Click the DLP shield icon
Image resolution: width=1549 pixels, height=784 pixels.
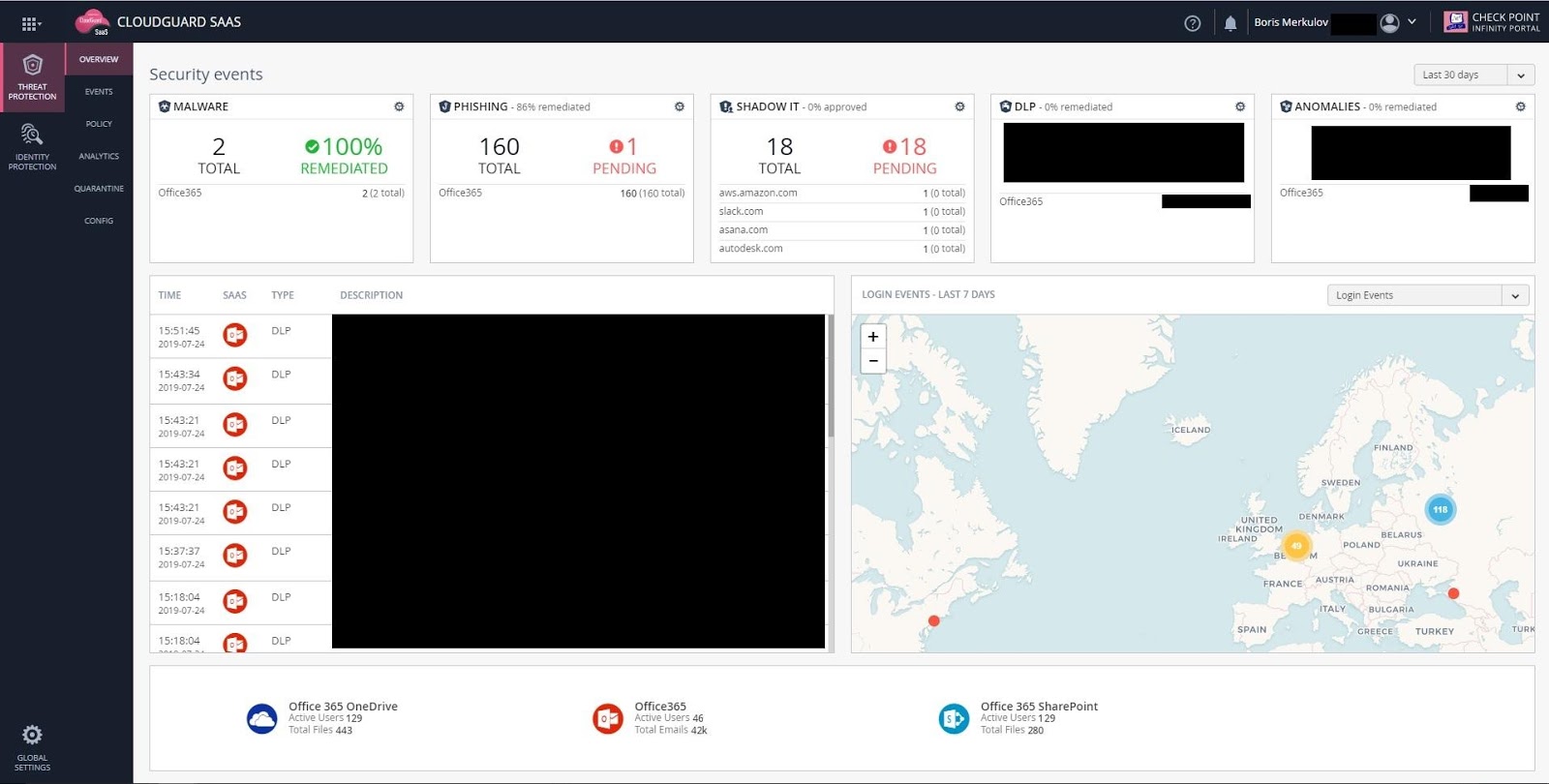point(1006,106)
